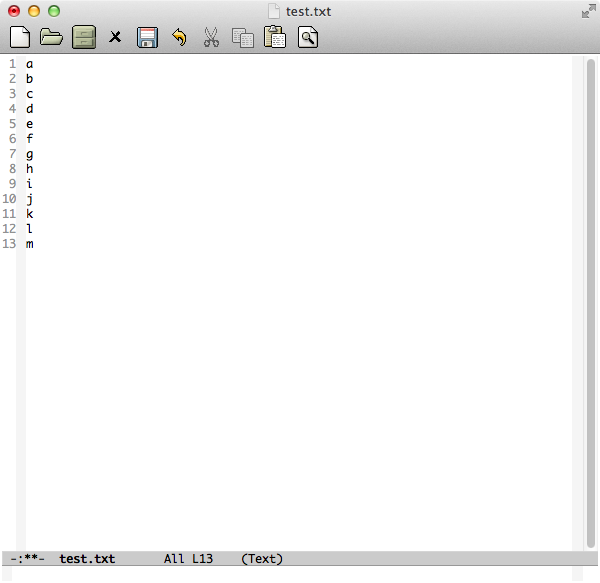Click the test.txt document icon in title bar
This screenshot has width=600, height=583.
click(x=273, y=11)
